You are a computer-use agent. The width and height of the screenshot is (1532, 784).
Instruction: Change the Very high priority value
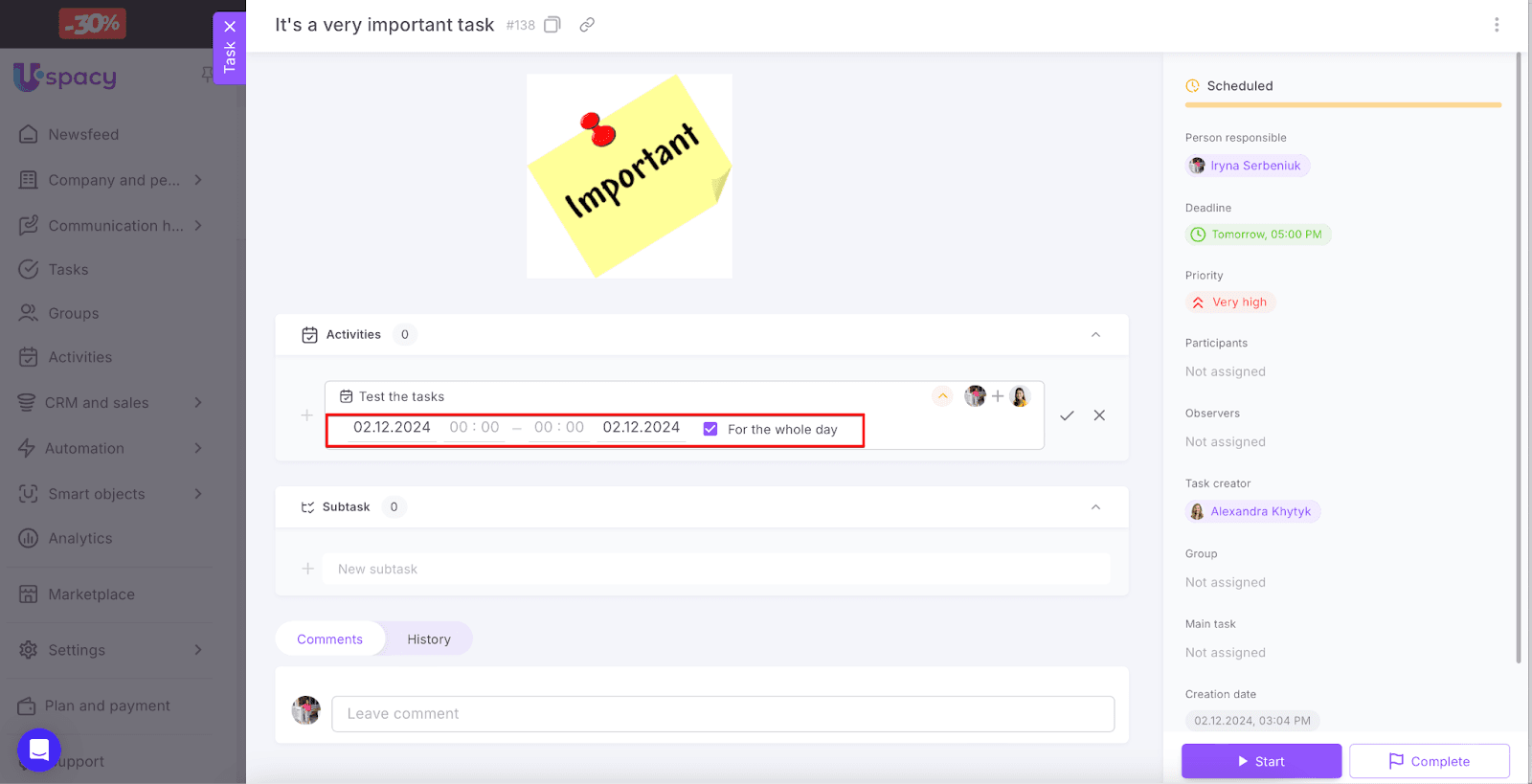tap(1230, 302)
